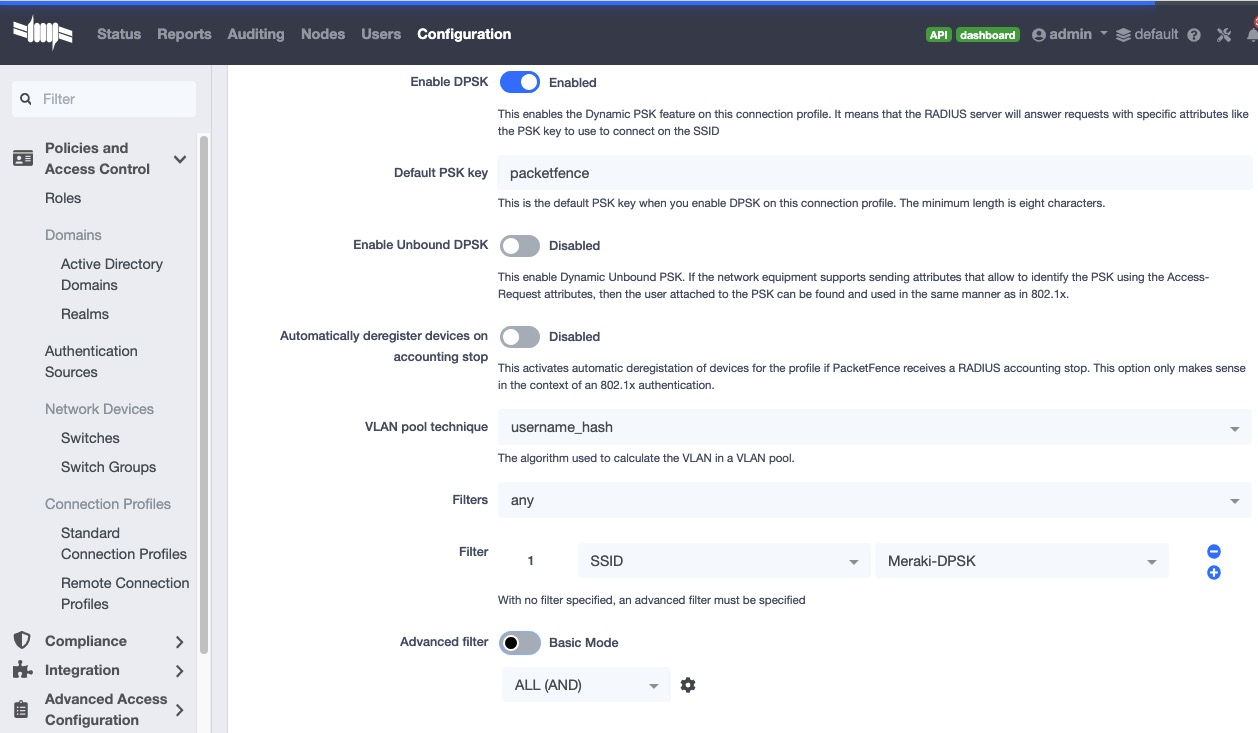Open notifications via the bell icon

tap(1251, 34)
